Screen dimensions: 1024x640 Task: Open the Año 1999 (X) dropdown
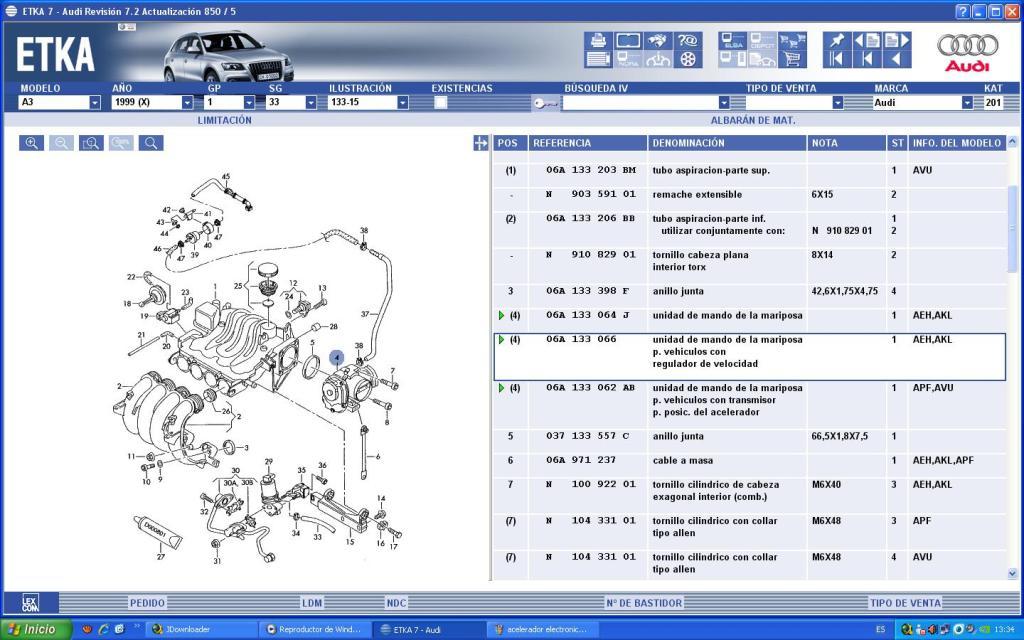point(187,103)
